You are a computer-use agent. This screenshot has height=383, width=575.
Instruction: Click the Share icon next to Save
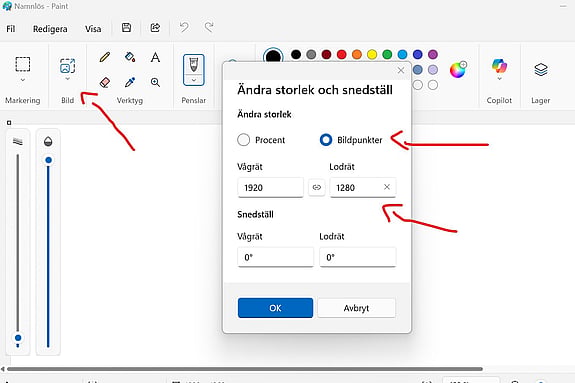click(x=155, y=28)
